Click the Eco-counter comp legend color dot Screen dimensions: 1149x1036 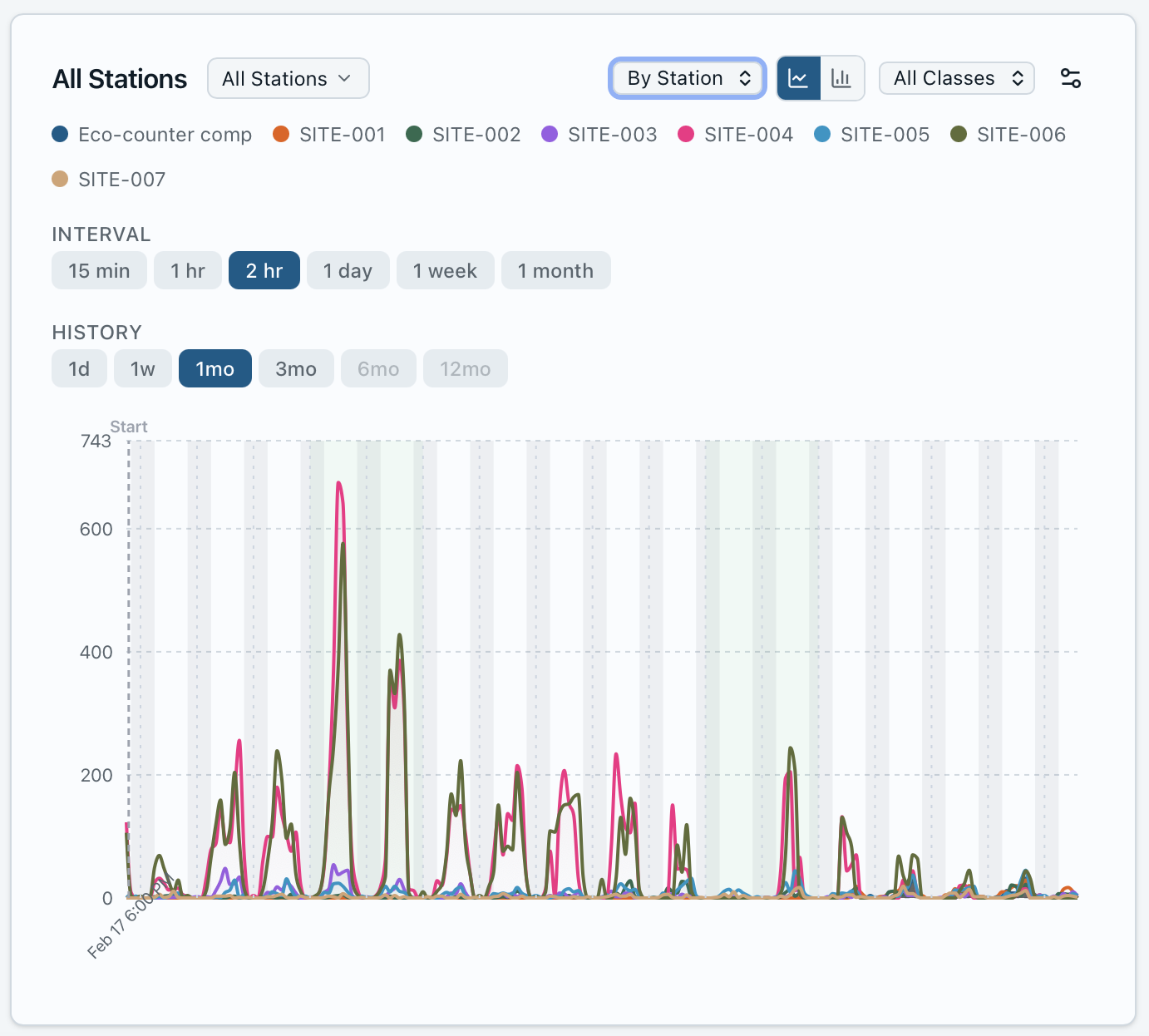59,133
